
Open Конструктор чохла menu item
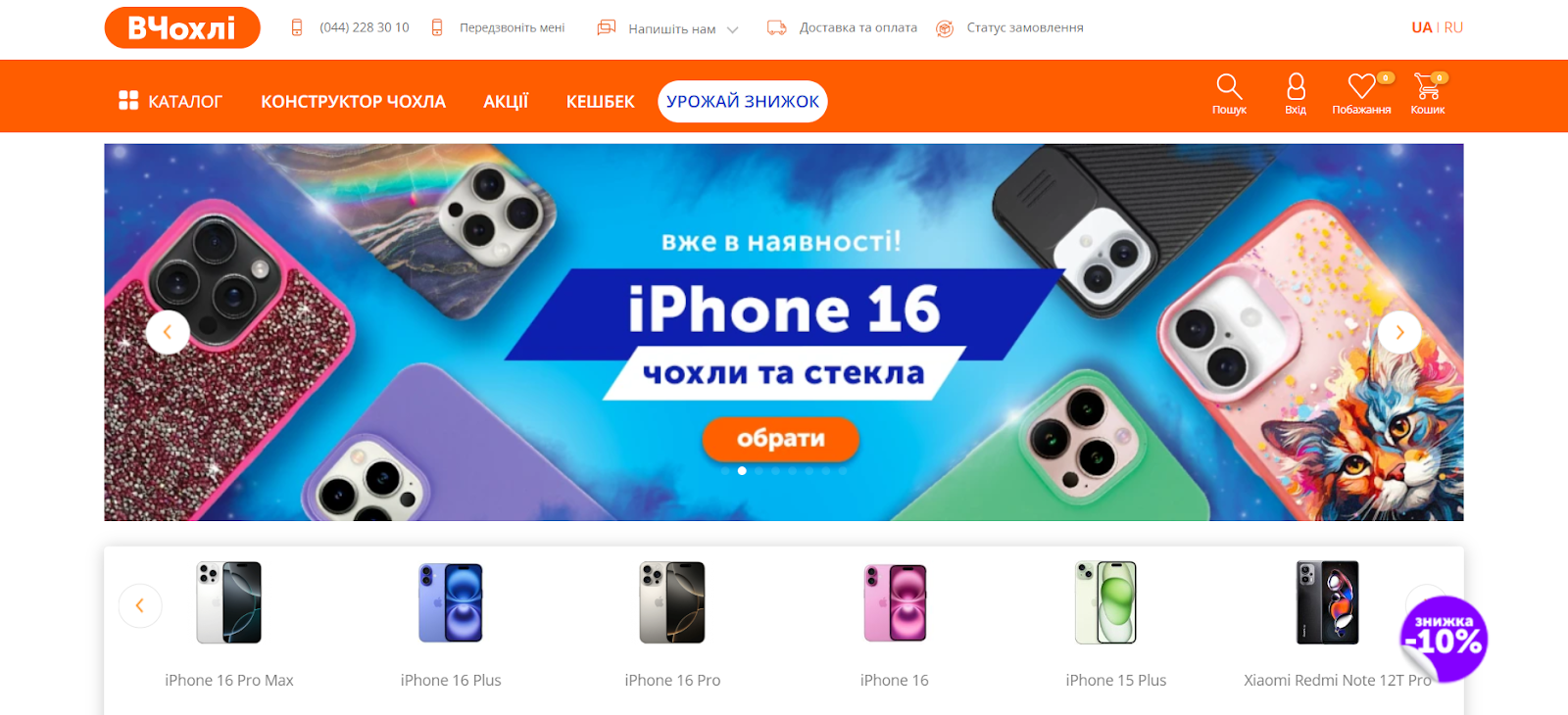[353, 101]
